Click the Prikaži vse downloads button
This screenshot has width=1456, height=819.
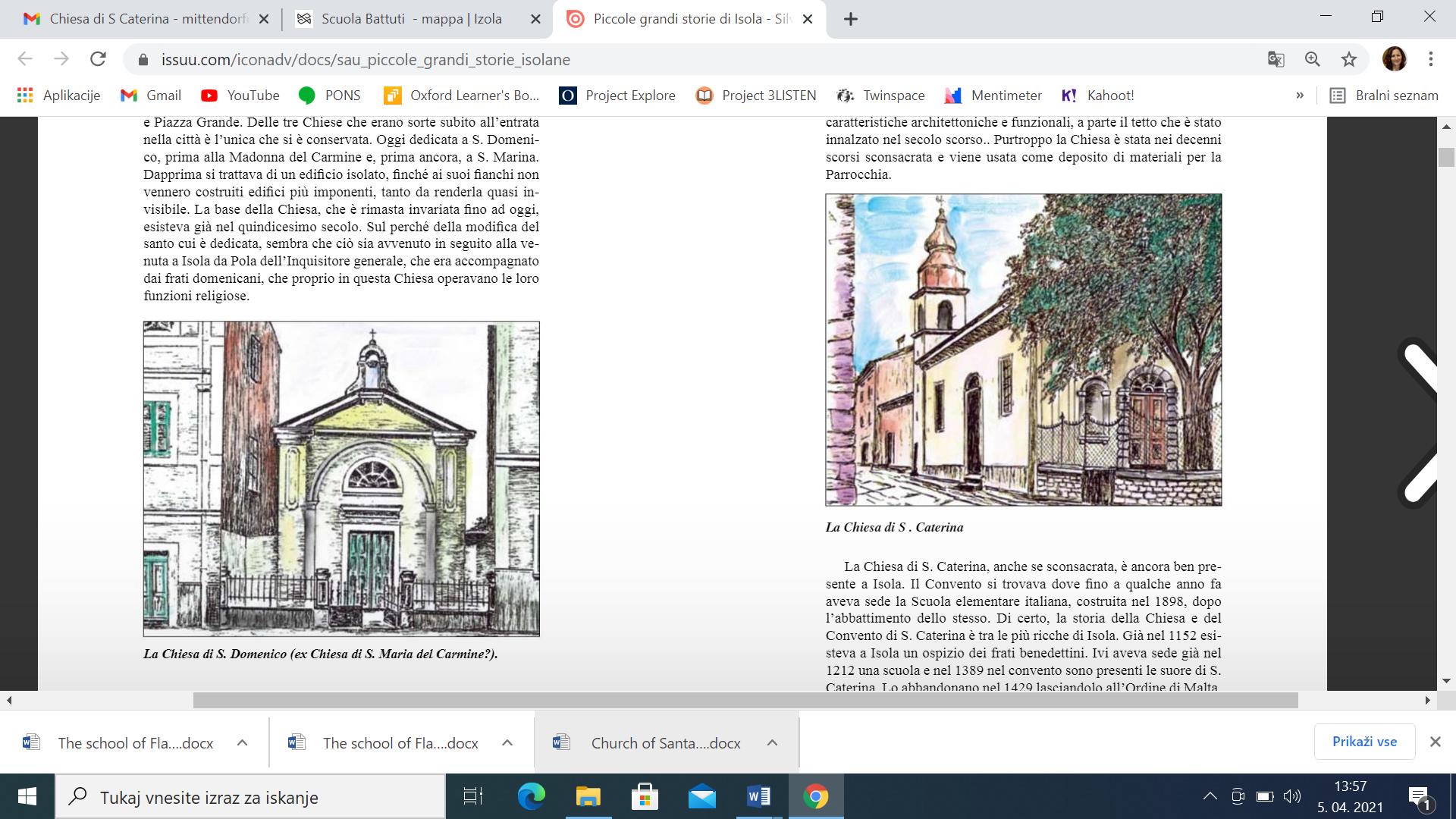(1364, 742)
